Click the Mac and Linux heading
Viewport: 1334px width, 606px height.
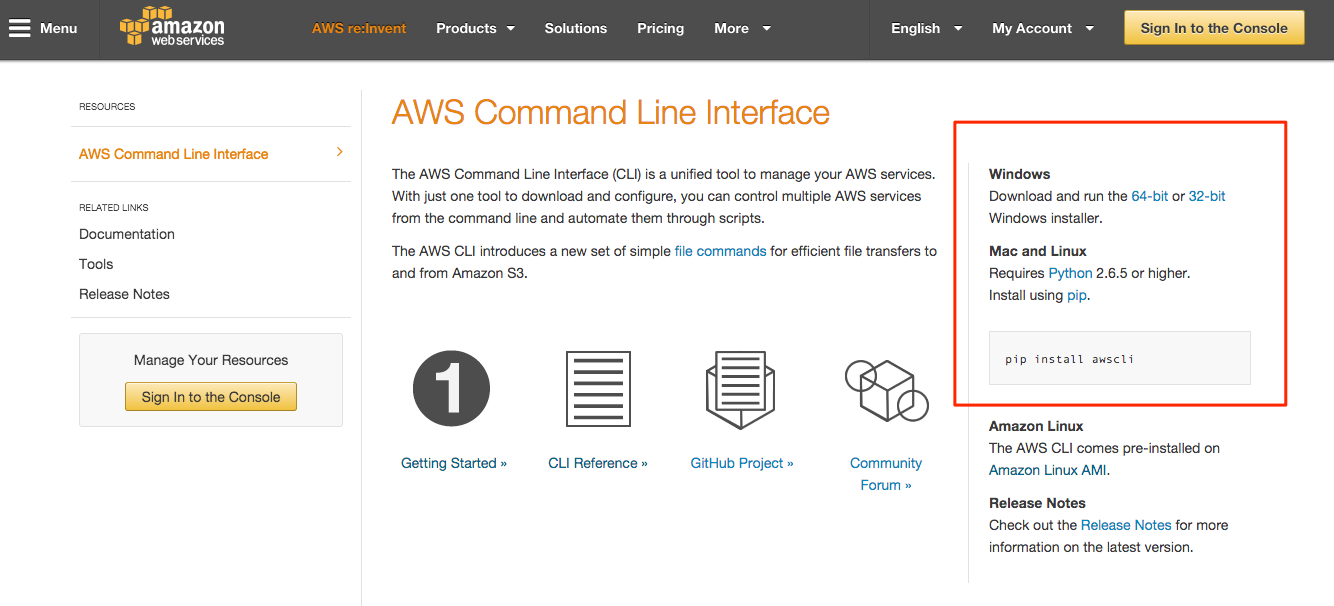1038,251
